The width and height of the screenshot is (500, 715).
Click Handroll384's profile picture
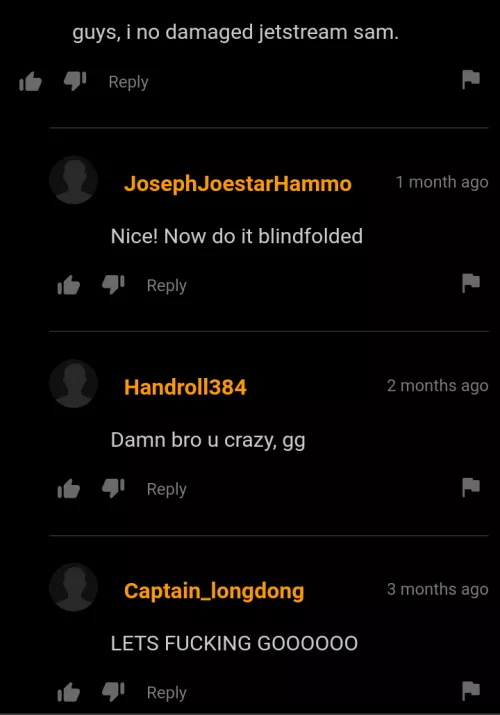(73, 383)
